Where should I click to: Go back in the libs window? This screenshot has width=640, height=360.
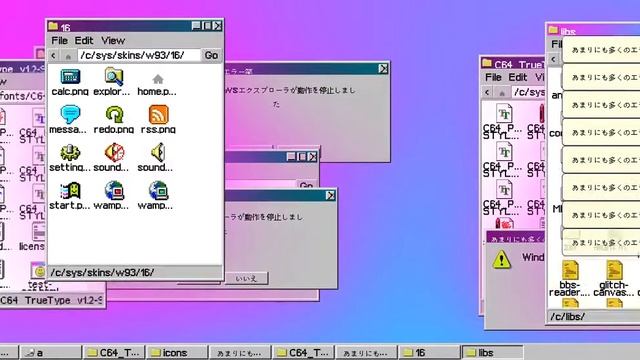553,59
